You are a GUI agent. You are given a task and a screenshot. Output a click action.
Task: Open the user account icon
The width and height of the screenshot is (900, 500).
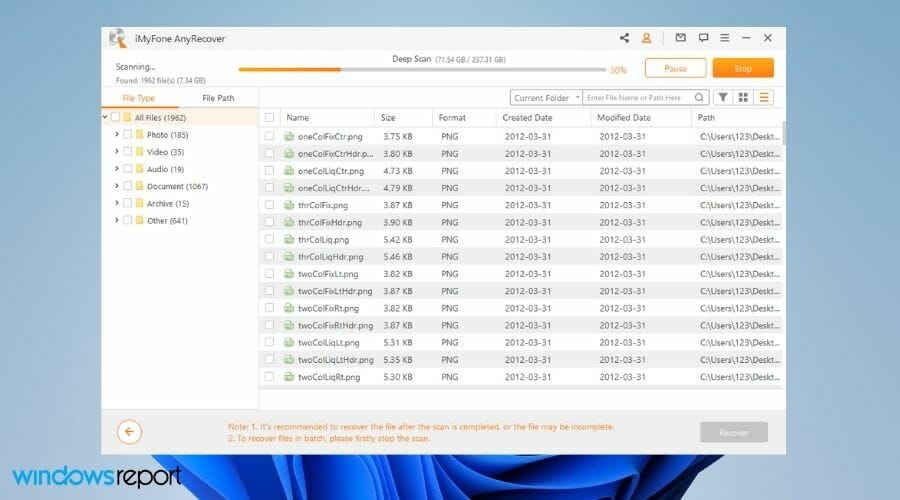pos(646,38)
